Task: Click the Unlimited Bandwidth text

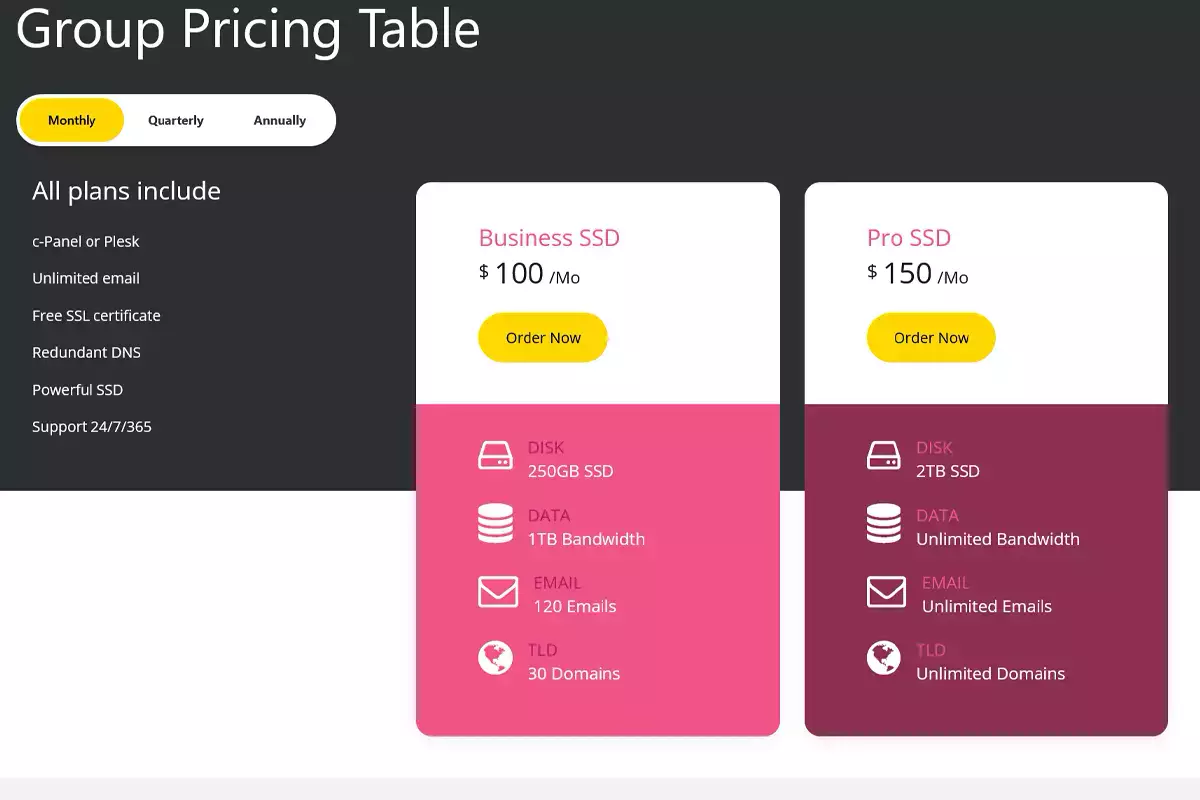Action: pyautogui.click(x=997, y=539)
